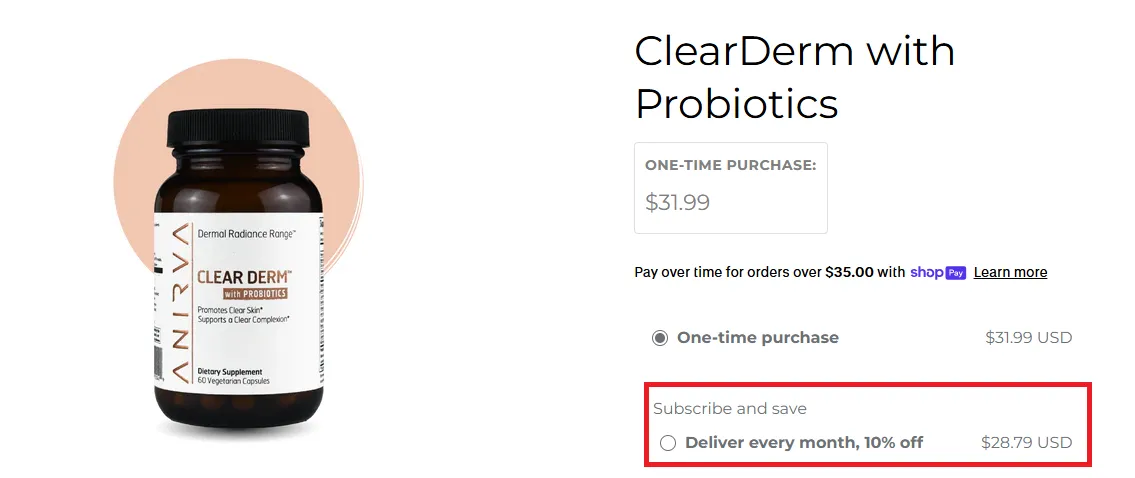The height and width of the screenshot is (478, 1135).
Task: Click the black bottle cap in image
Action: (x=238, y=127)
